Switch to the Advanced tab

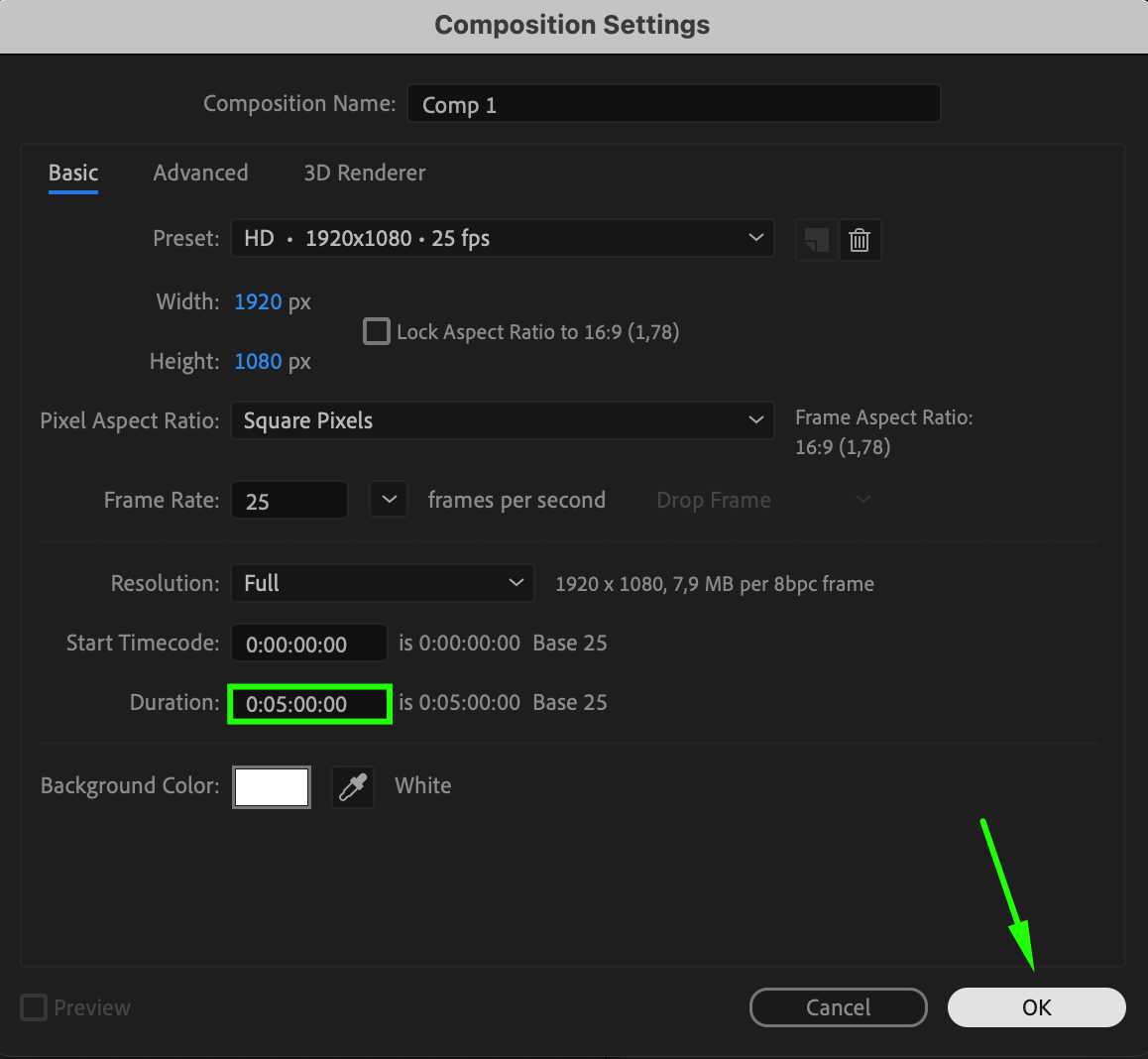pos(200,173)
